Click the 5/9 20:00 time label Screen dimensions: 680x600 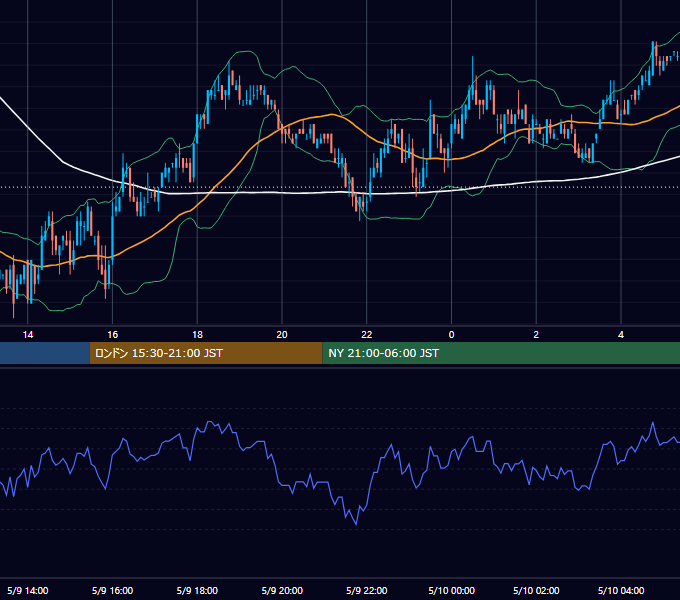282,590
